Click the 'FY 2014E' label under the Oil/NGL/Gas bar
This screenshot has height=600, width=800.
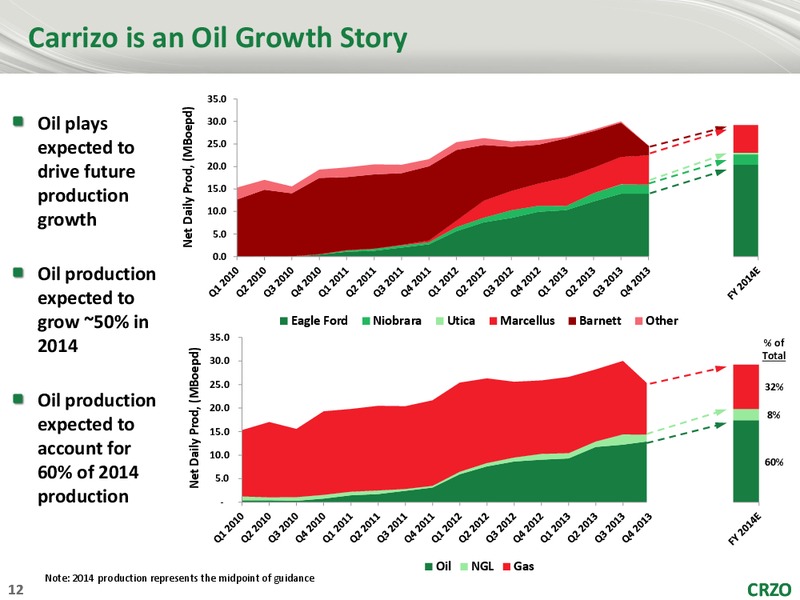(744, 529)
